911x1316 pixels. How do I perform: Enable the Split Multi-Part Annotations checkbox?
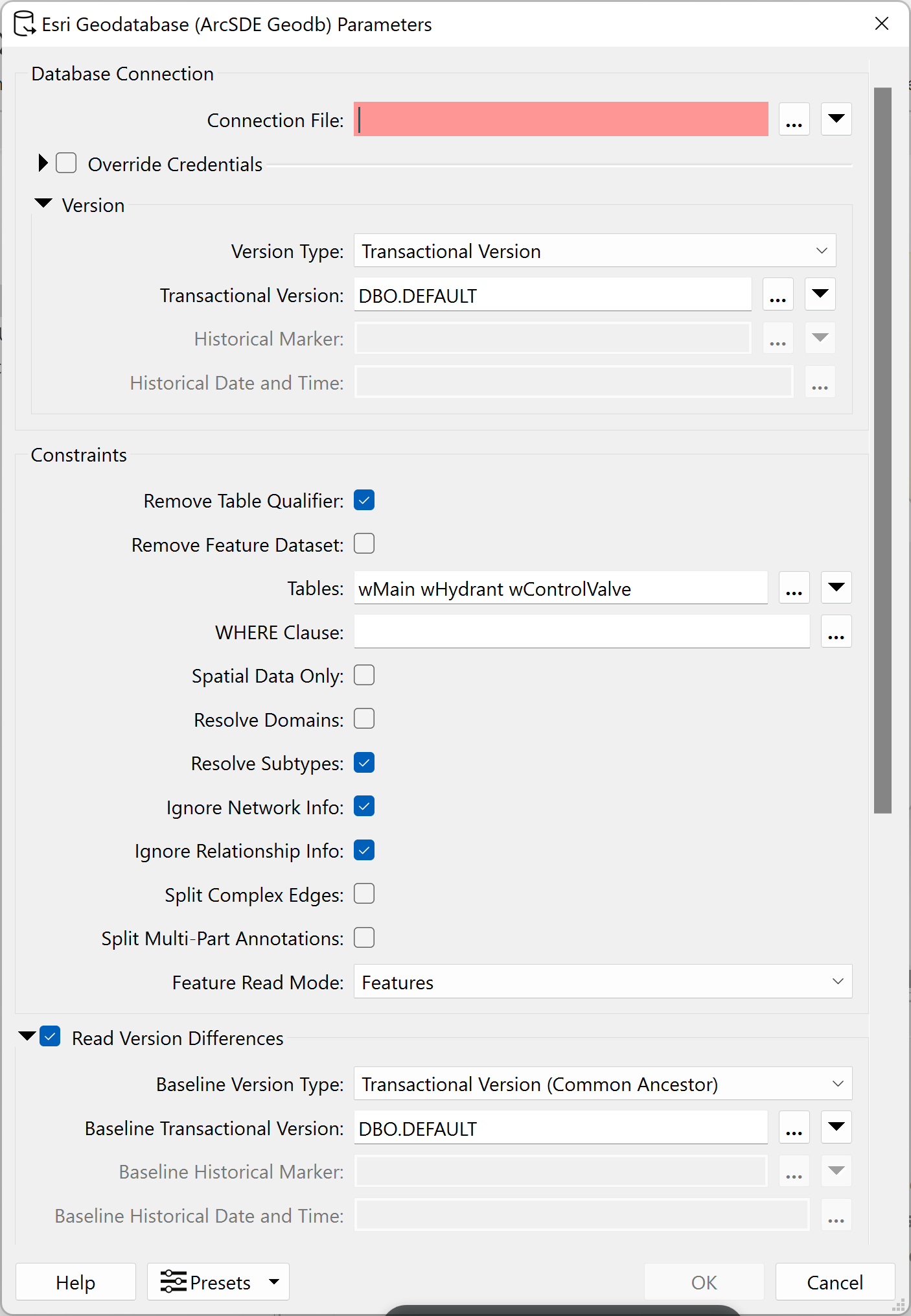tap(364, 938)
